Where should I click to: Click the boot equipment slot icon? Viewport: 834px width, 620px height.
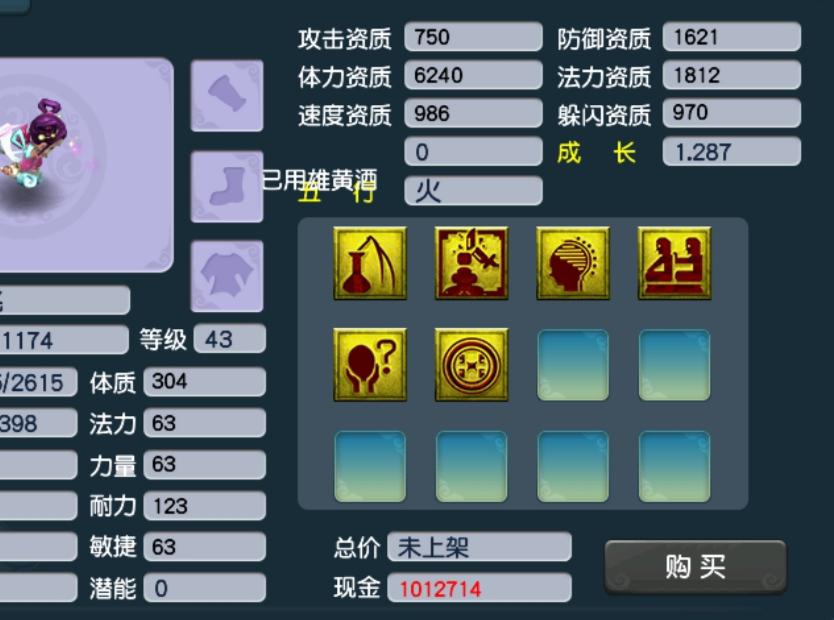[x=227, y=187]
